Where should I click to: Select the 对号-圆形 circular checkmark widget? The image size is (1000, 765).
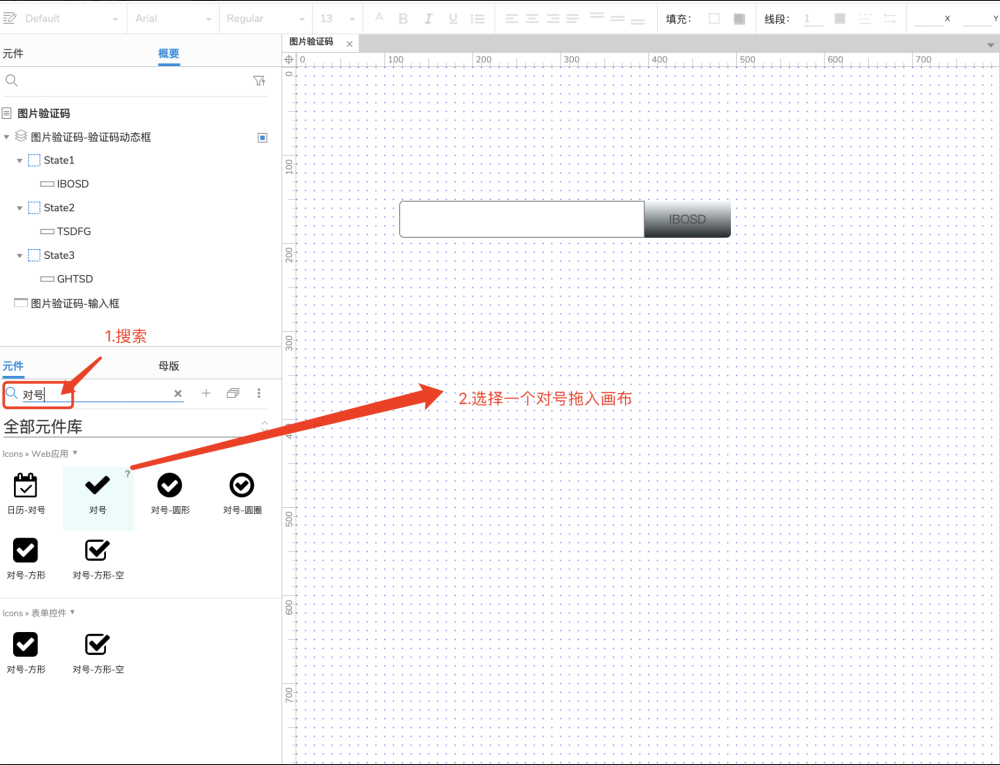[x=169, y=487]
